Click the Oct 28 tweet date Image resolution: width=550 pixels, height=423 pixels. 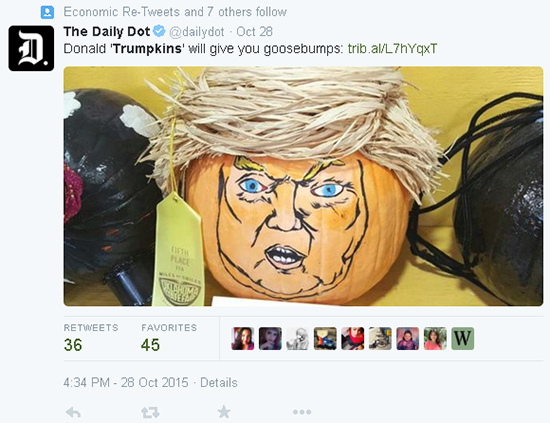254,32
